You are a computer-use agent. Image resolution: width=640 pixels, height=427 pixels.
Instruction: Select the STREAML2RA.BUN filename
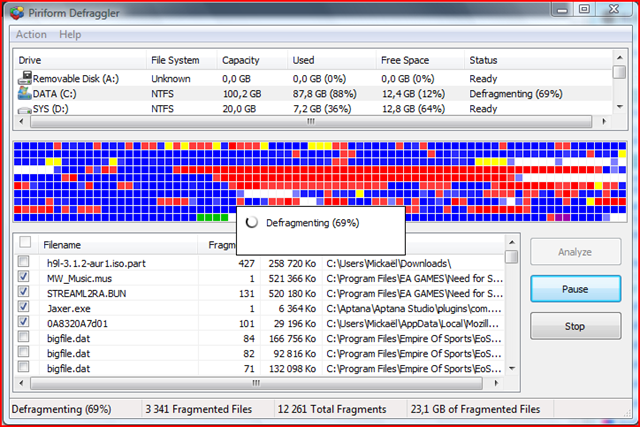click(x=87, y=294)
